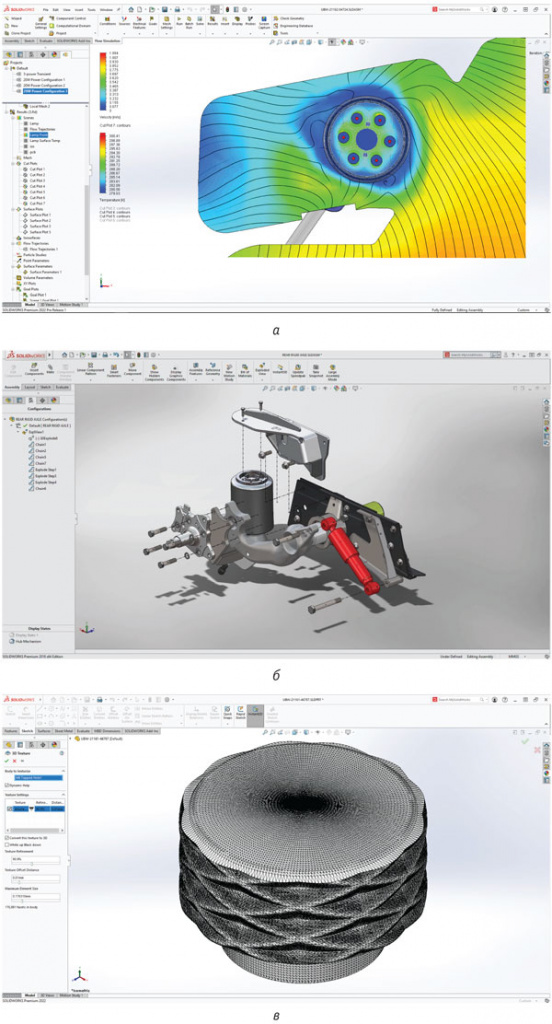Toggle Large Assembly Mode in assembly ribbon
Screen dimensions: 552x1024
(x=333, y=372)
